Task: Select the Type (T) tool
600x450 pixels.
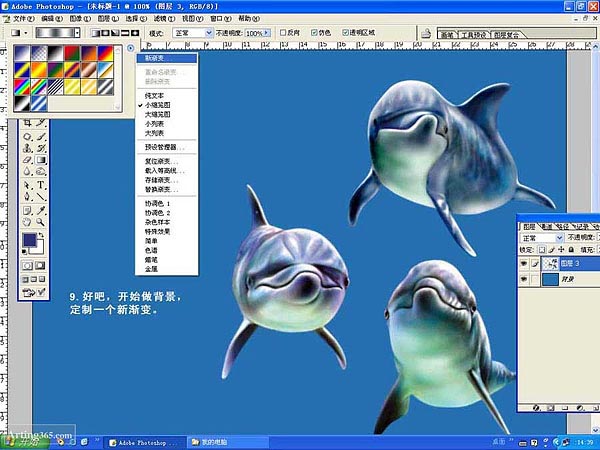Action: point(42,186)
